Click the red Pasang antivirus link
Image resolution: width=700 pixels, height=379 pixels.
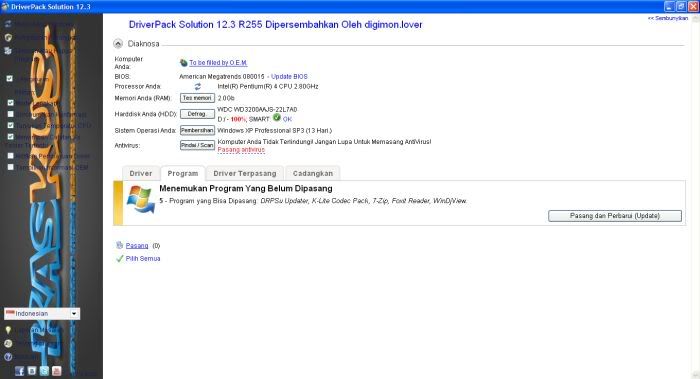click(241, 150)
